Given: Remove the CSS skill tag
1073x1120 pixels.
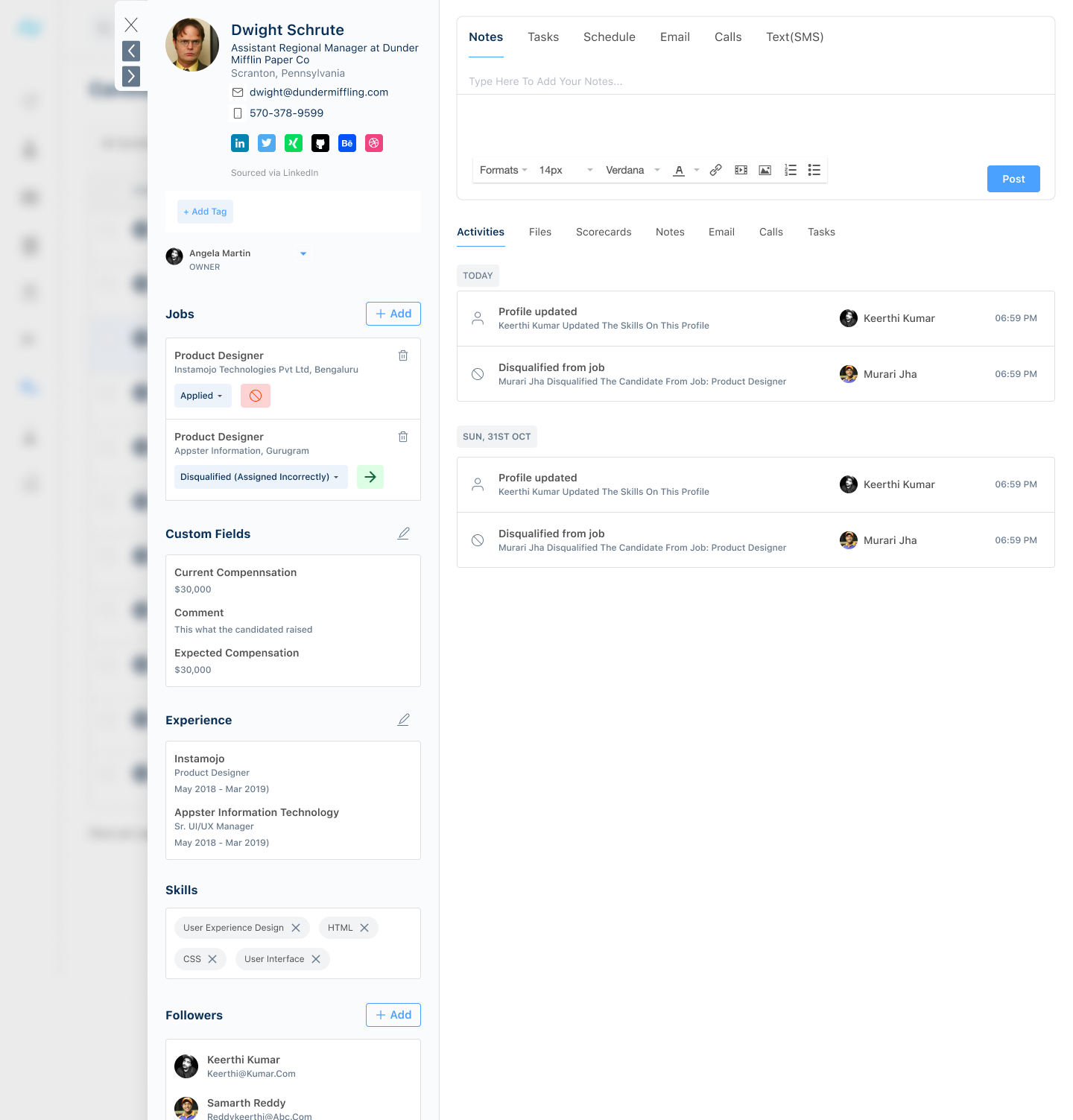Looking at the screenshot, I should pos(212,959).
